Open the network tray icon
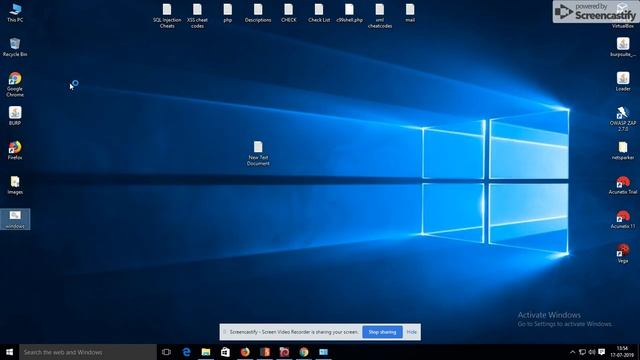640x360 pixels. [x=582, y=352]
